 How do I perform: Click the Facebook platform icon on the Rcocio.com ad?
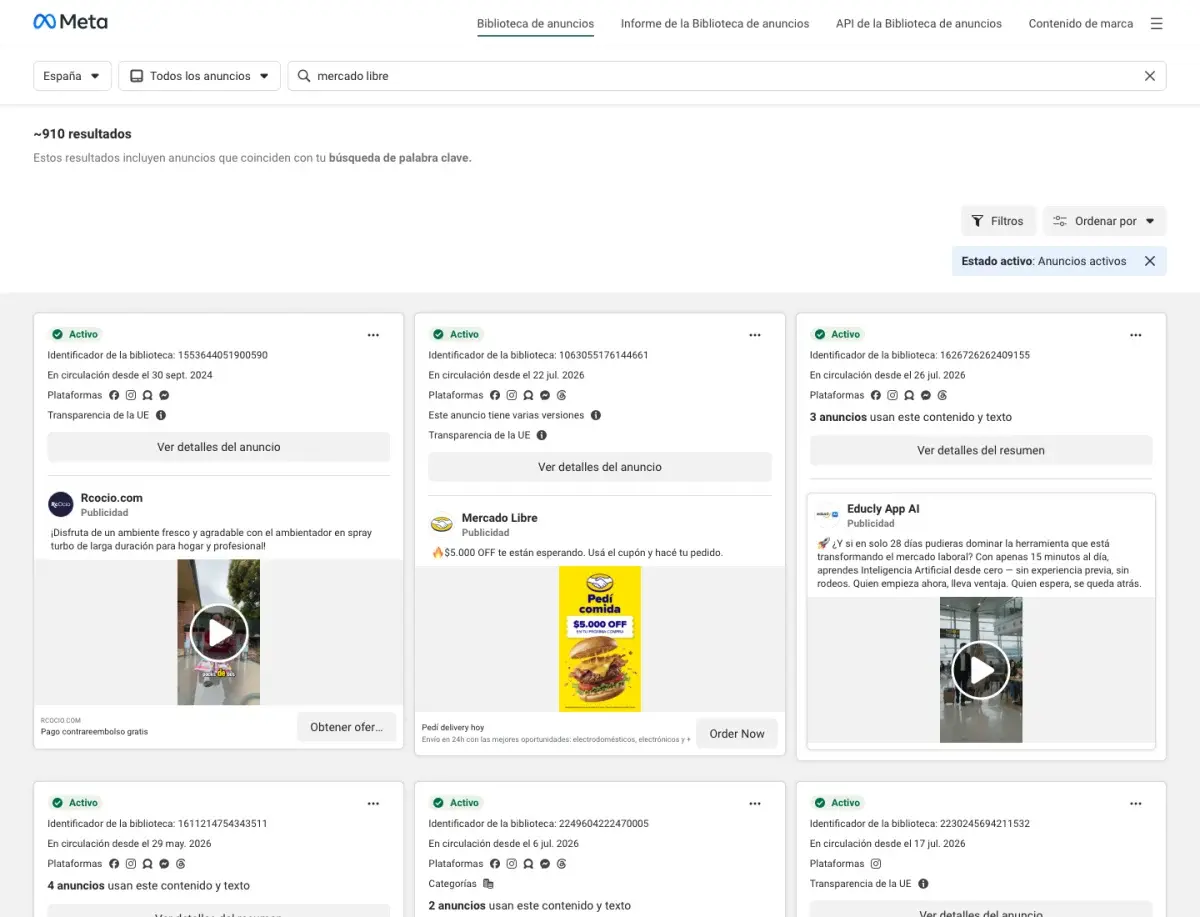[x=114, y=395]
